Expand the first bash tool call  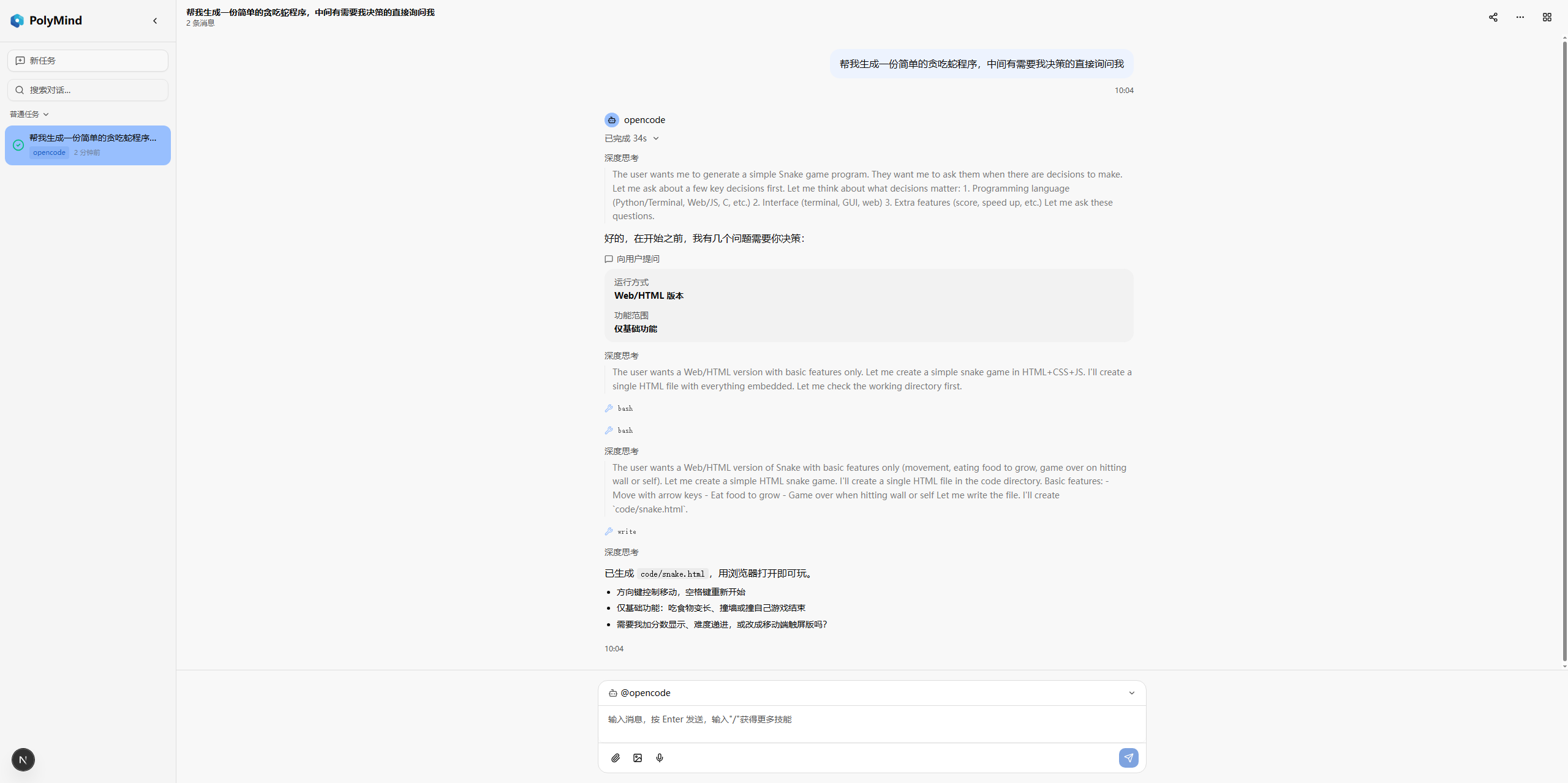pos(619,408)
